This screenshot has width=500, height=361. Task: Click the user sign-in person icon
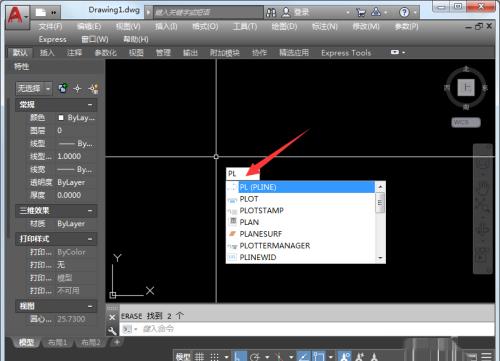[x=286, y=12]
